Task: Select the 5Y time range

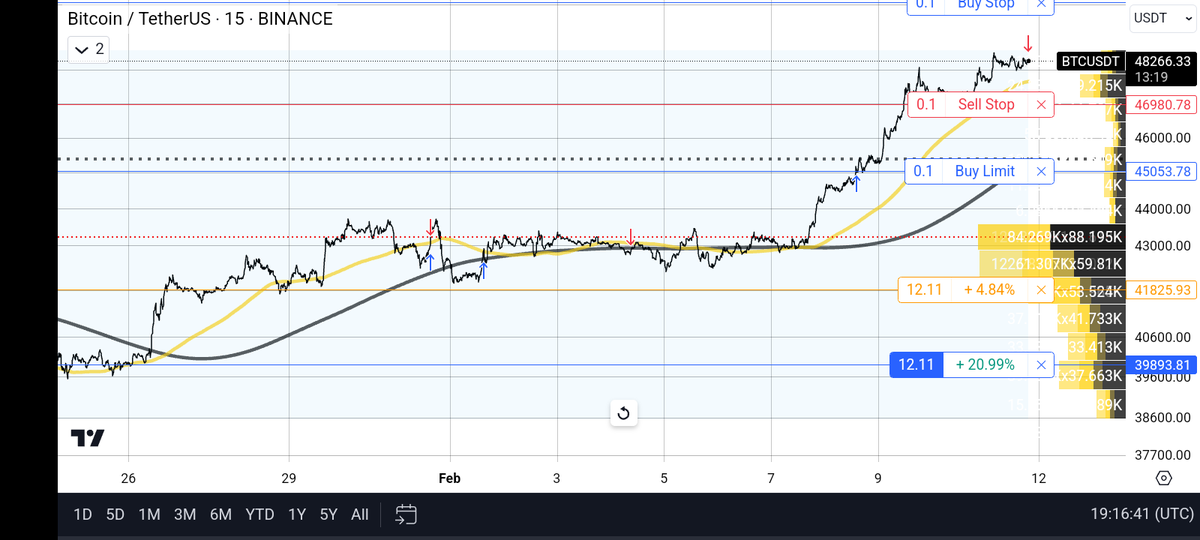Action: tap(329, 515)
